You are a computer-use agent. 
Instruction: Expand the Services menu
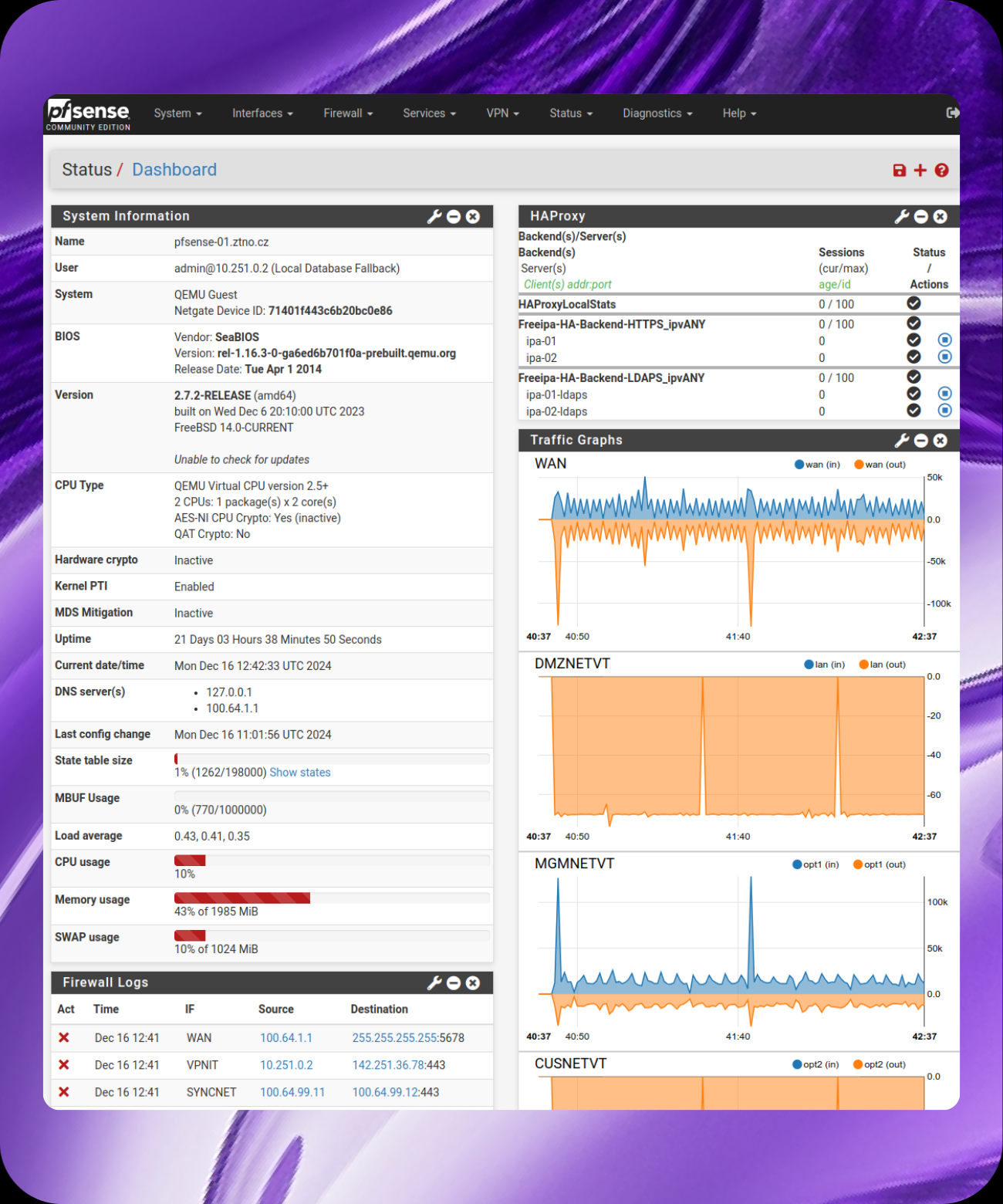pyautogui.click(x=429, y=113)
